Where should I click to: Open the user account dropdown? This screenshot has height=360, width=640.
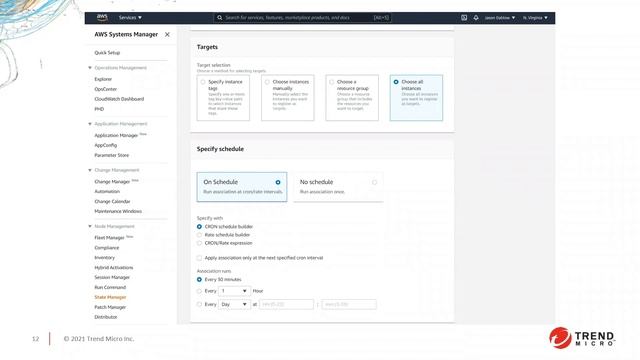point(500,18)
